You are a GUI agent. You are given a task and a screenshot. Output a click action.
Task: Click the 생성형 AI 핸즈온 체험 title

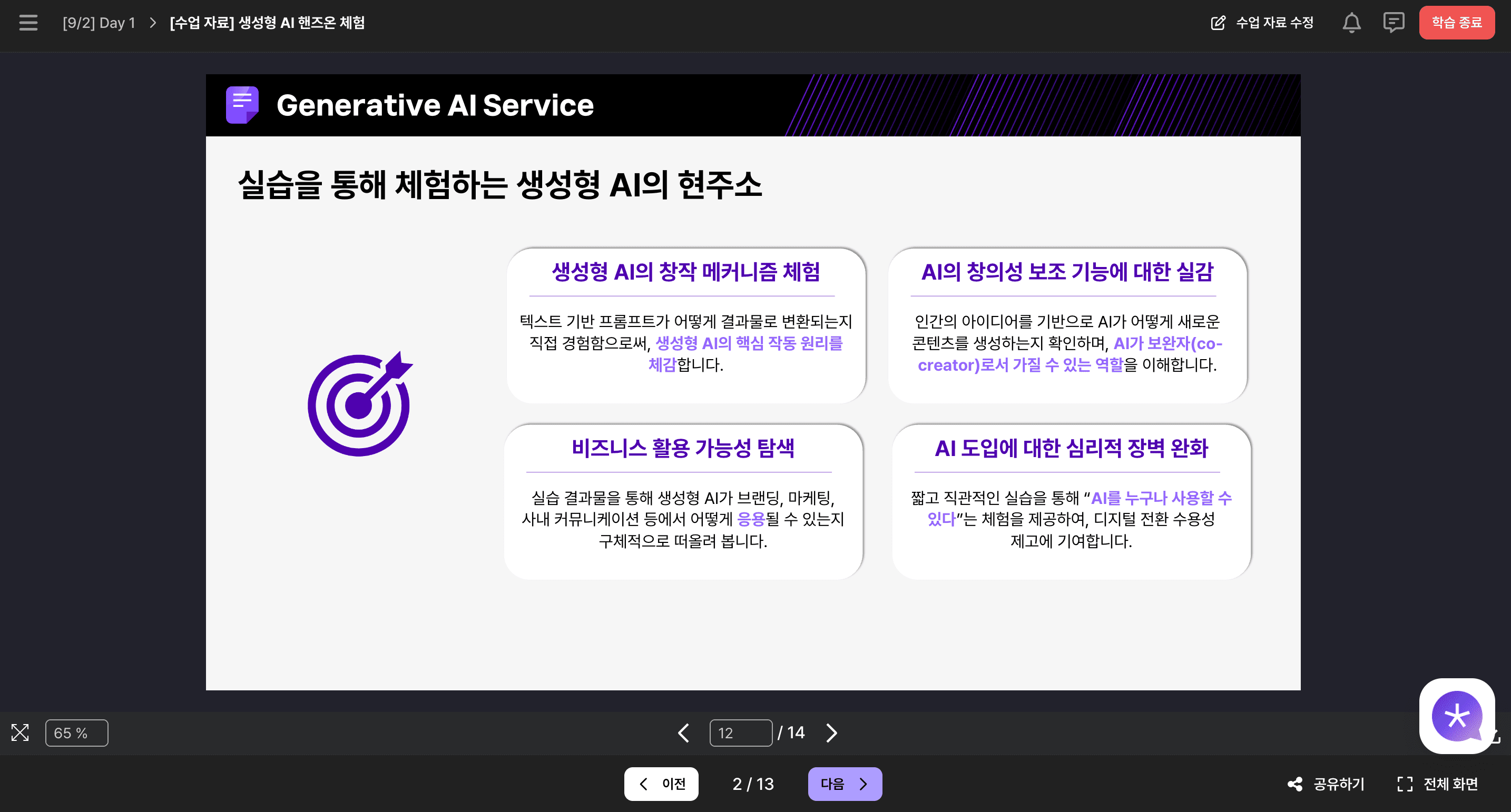(268, 23)
